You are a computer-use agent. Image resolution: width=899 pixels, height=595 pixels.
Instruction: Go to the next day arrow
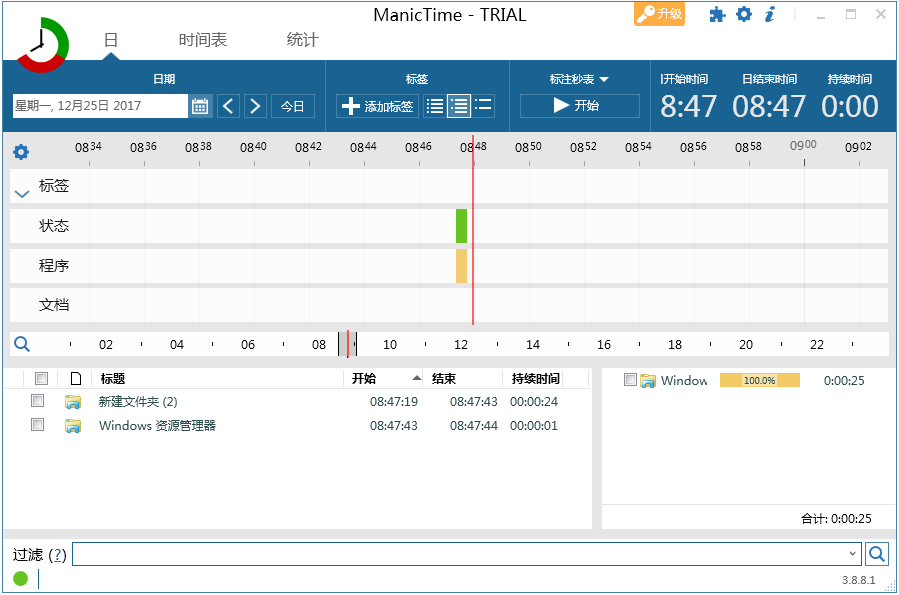pos(255,106)
